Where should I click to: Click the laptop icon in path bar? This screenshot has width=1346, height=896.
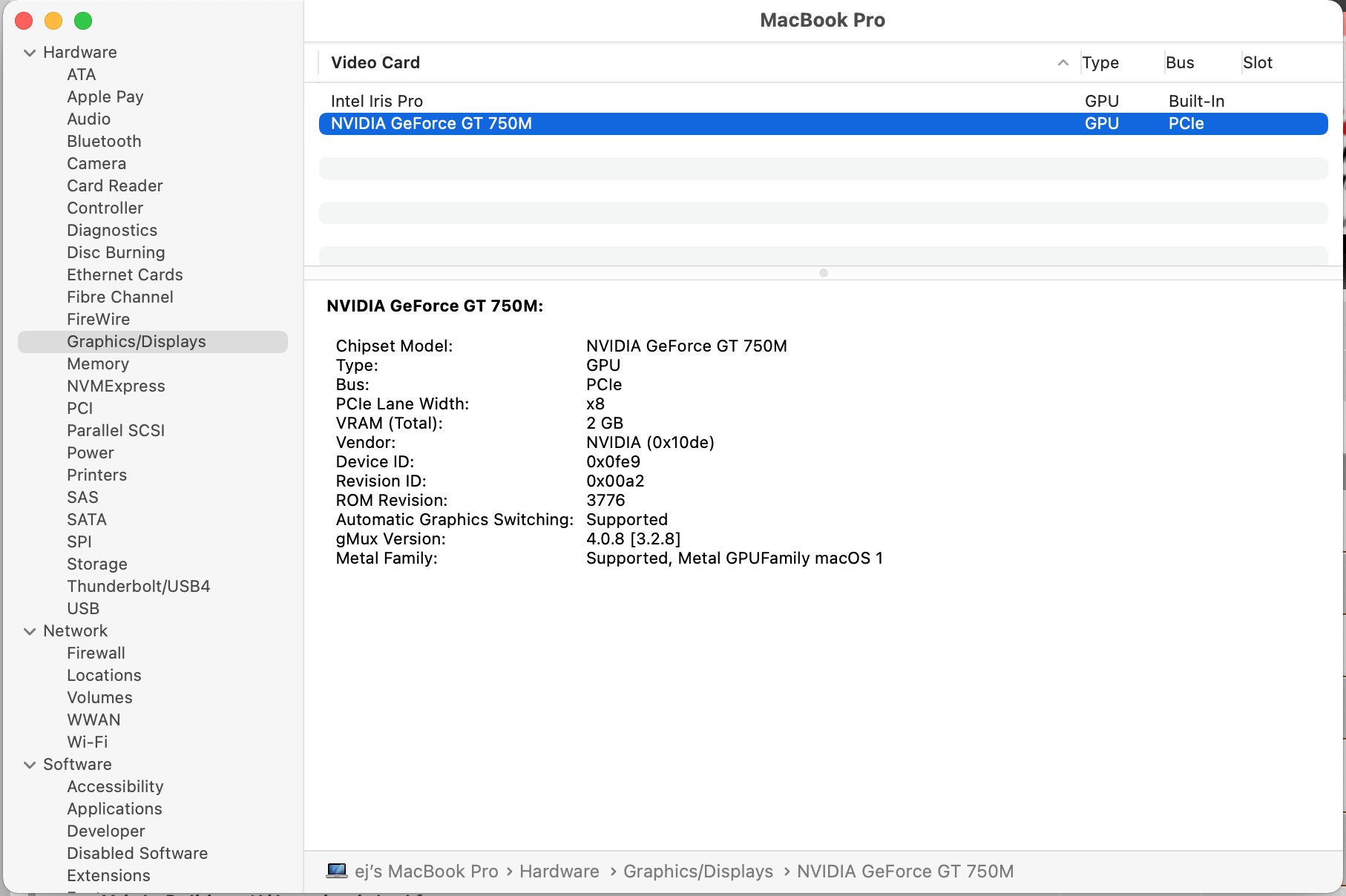click(337, 871)
